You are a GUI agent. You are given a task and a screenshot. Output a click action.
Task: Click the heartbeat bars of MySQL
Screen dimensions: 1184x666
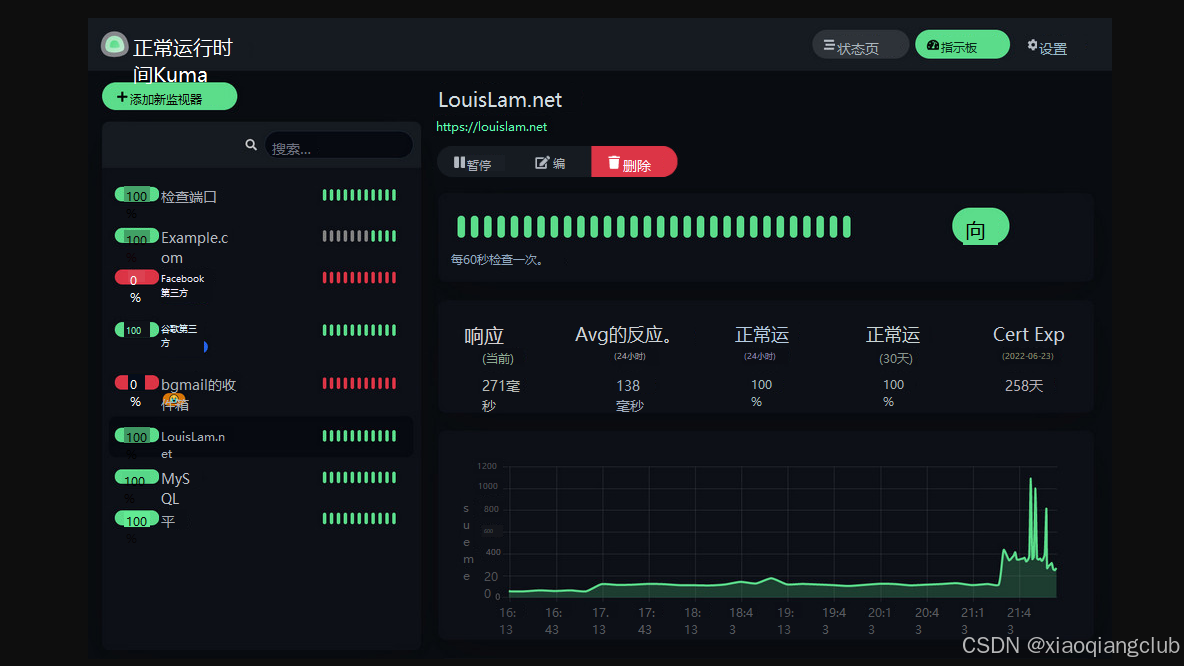click(359, 477)
